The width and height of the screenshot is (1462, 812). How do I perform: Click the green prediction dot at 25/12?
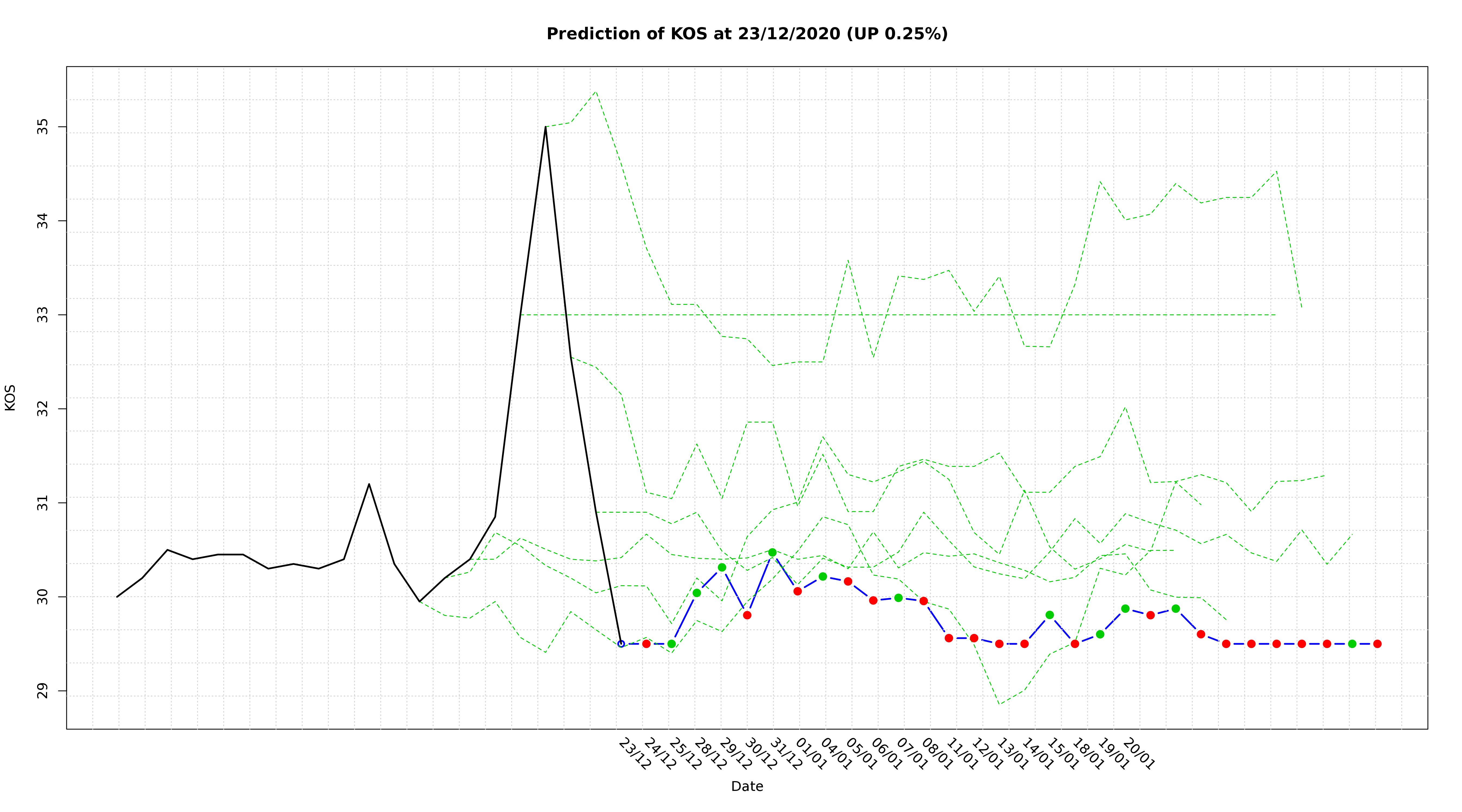[671, 644]
